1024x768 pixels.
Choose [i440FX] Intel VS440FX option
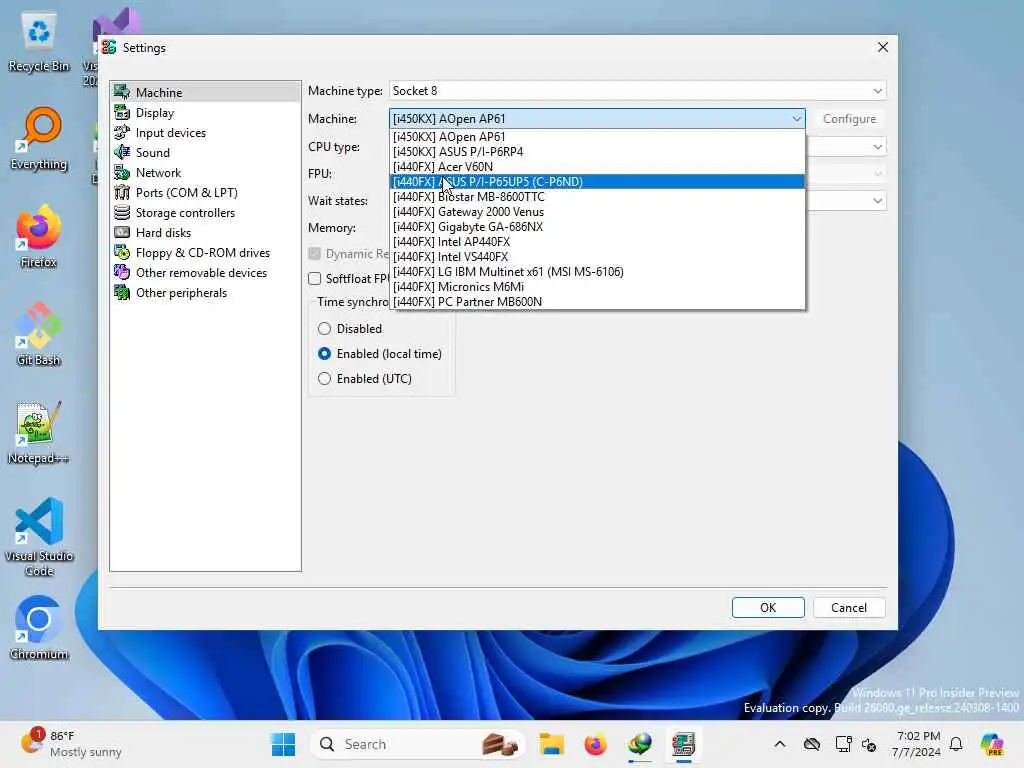point(597,257)
